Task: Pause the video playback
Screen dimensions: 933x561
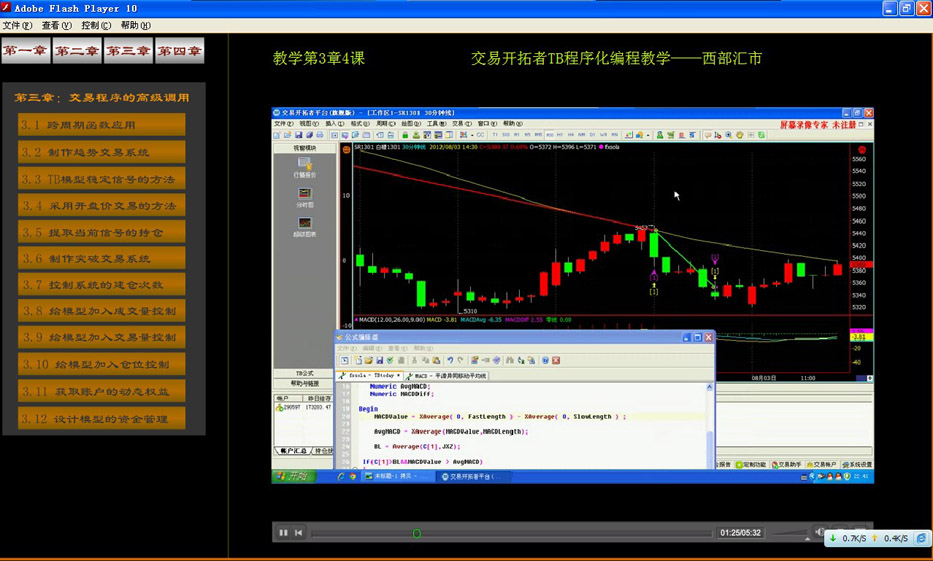Action: (283, 533)
